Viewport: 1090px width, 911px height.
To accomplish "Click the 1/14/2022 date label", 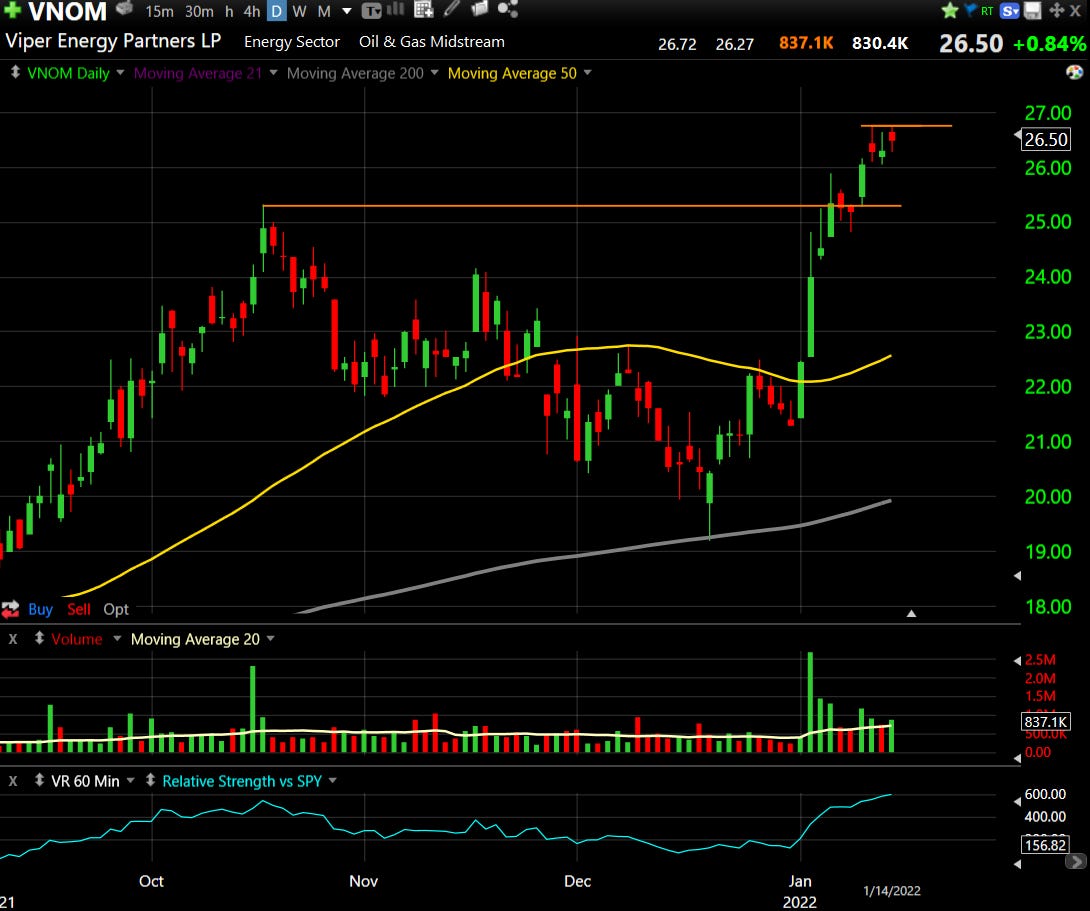I will 892,891.
